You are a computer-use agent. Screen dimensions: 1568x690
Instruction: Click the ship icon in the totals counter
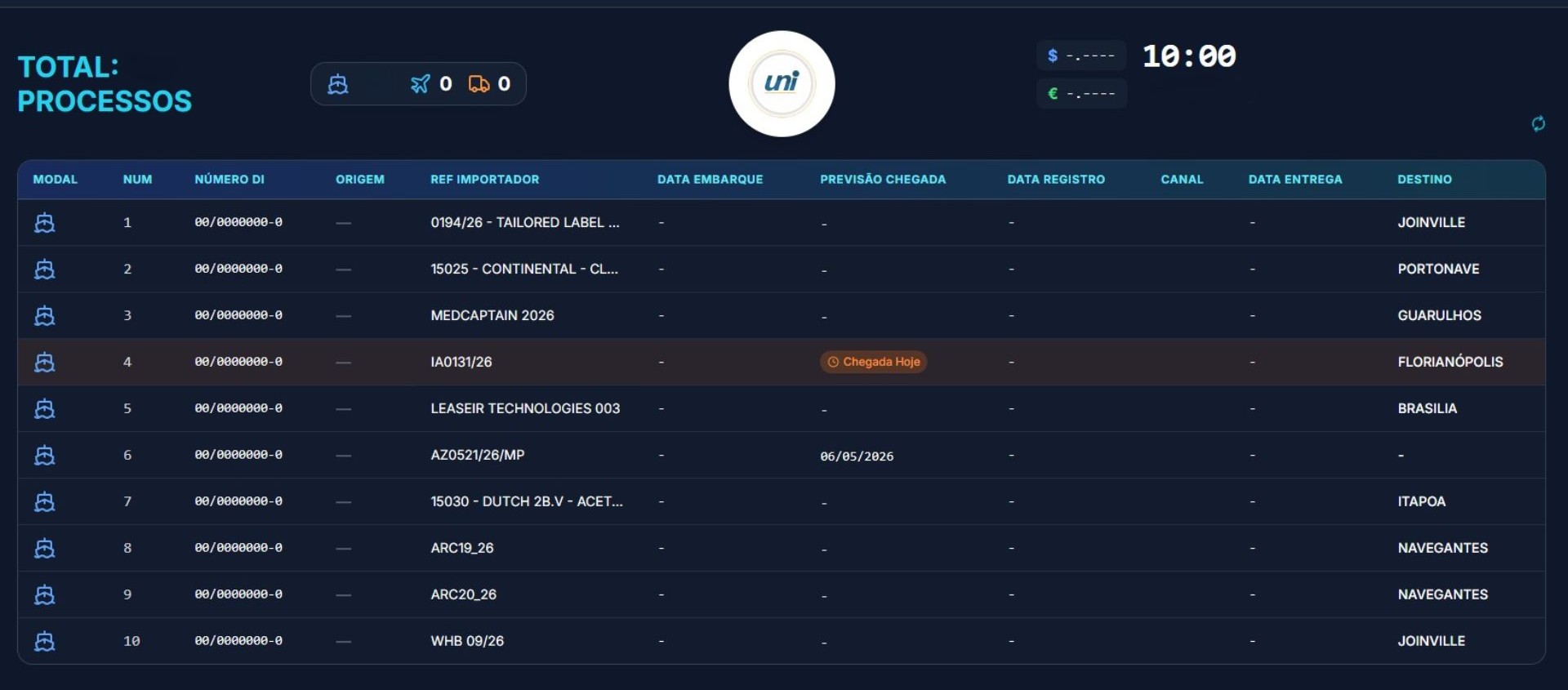pos(338,84)
